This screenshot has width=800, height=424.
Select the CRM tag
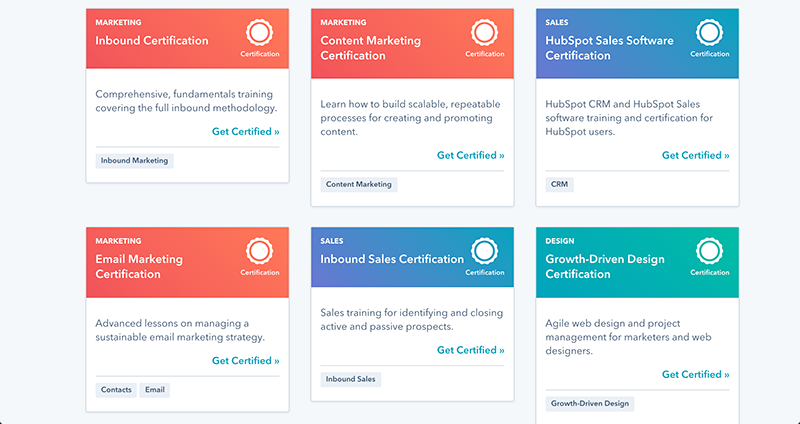tap(560, 184)
